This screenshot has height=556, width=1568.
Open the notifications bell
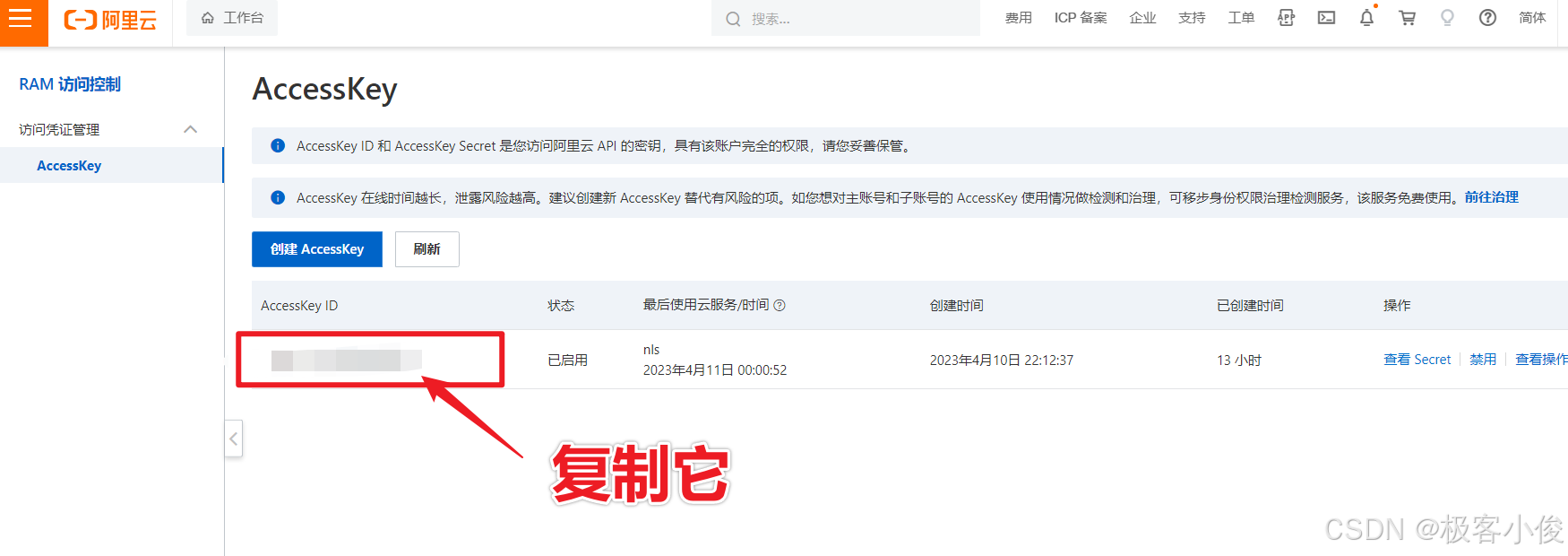coord(1366,18)
